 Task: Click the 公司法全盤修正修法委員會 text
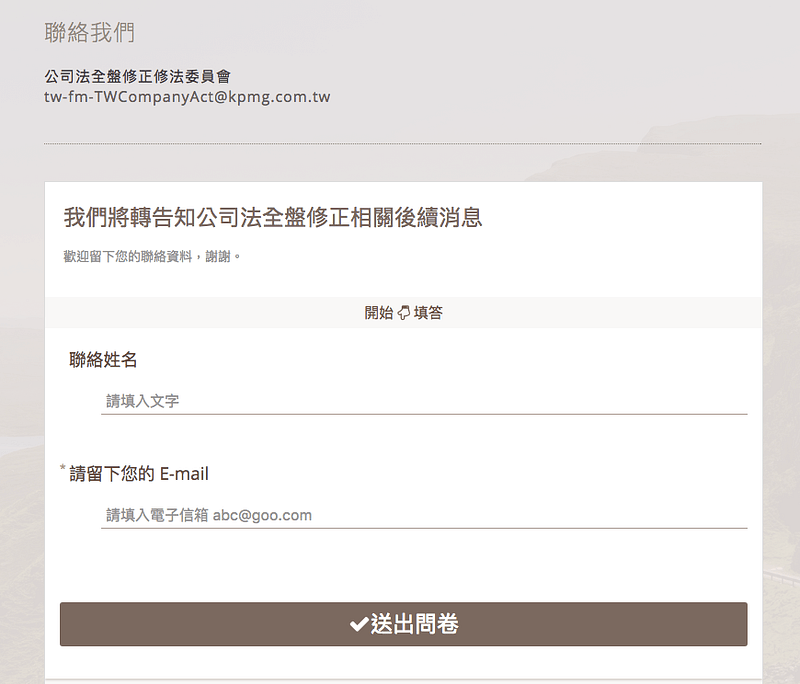(137, 77)
